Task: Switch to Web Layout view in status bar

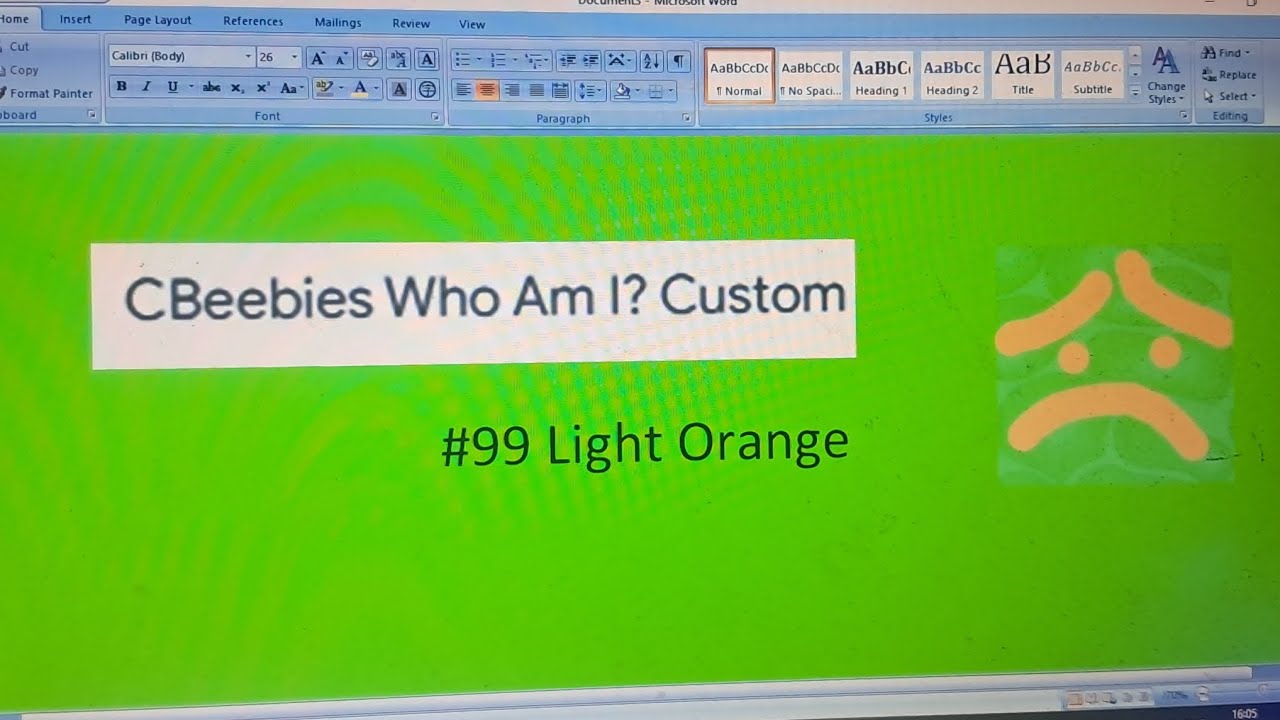Action: pyautogui.click(x=1110, y=696)
